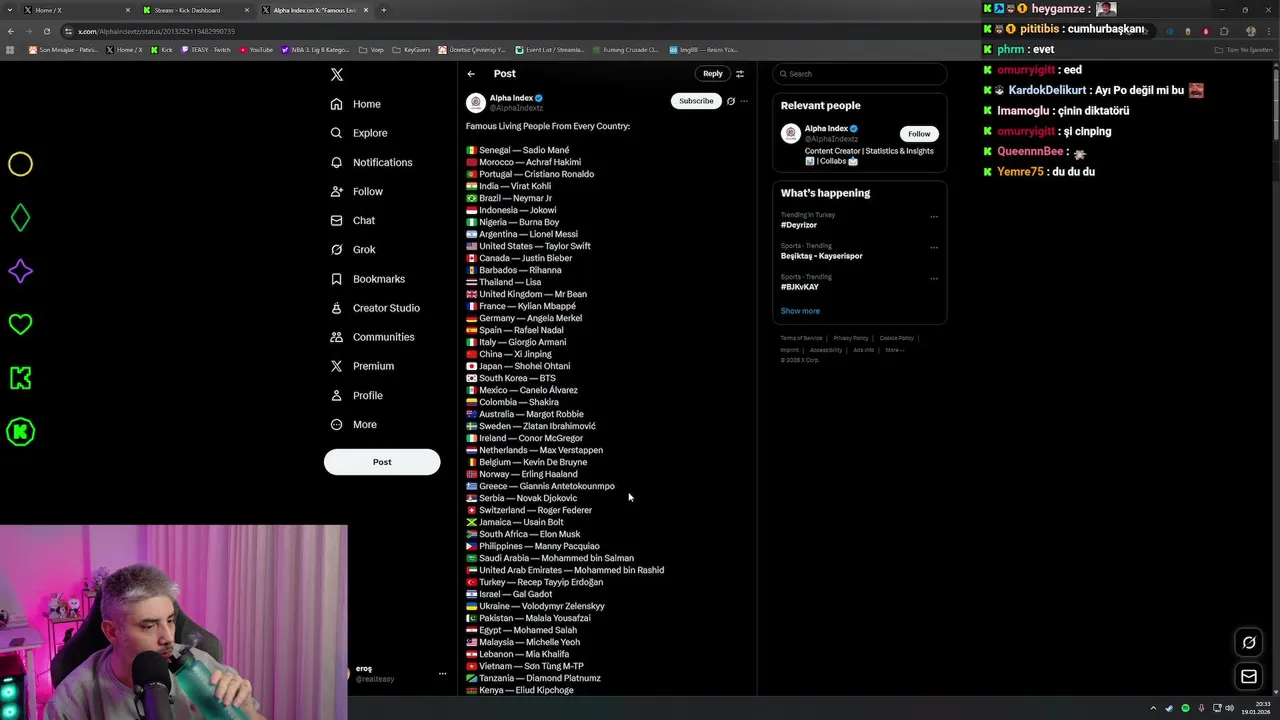Screen dimensions: 1280x720
Task: Expand the More menu in sidebar
Action: pos(353,424)
